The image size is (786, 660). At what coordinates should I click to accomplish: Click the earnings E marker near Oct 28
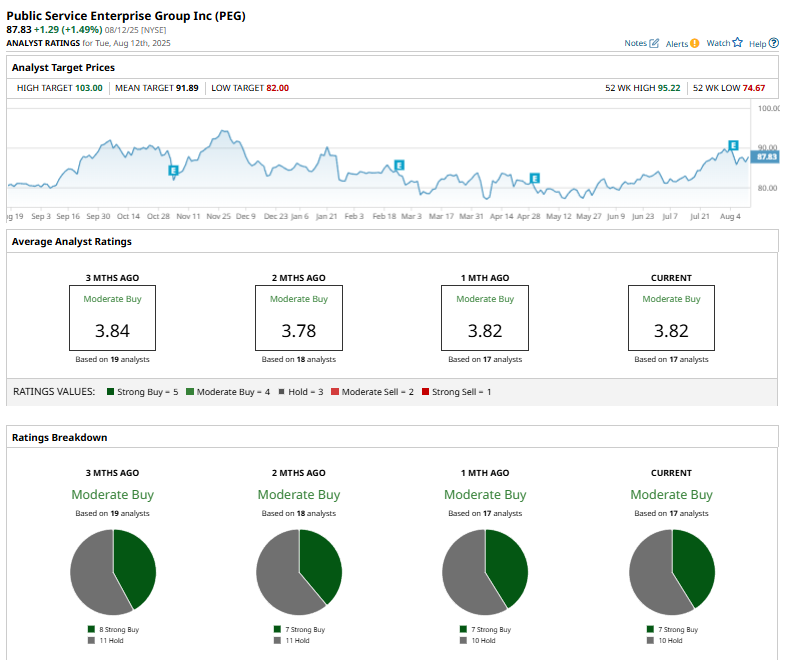[173, 170]
